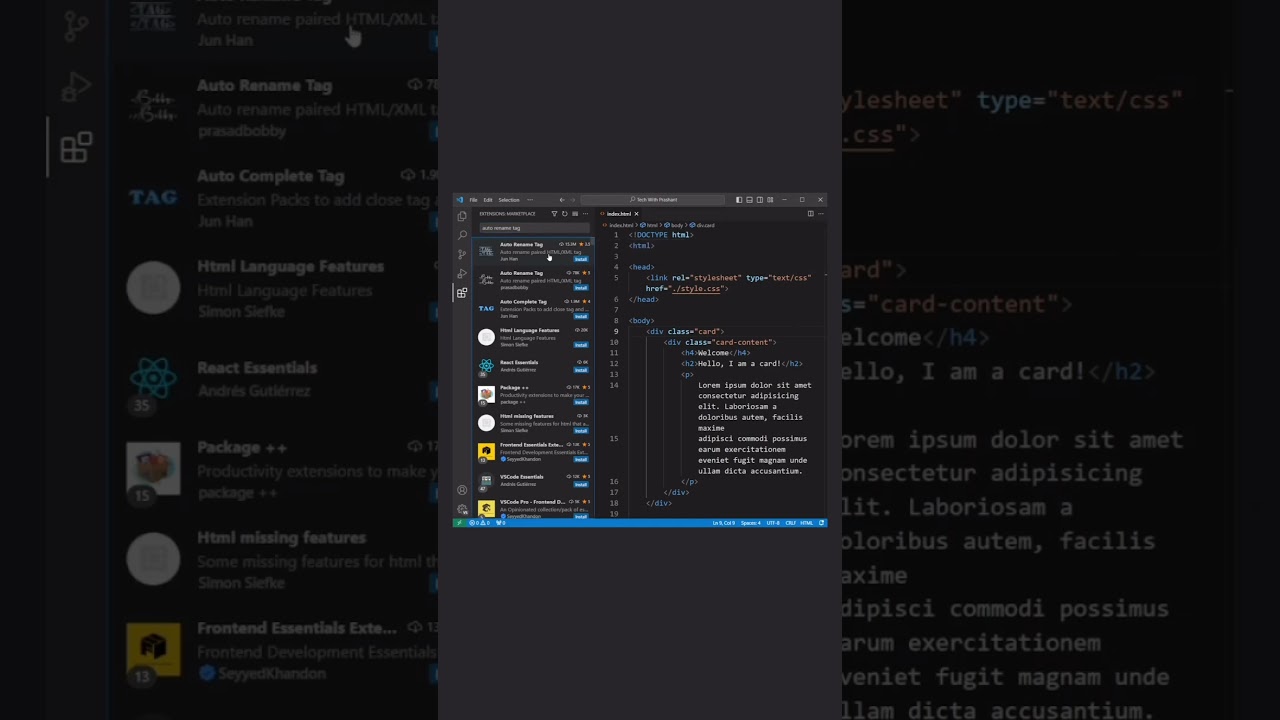Close the index.html tab
This screenshot has width=1280, height=720.
click(636, 214)
